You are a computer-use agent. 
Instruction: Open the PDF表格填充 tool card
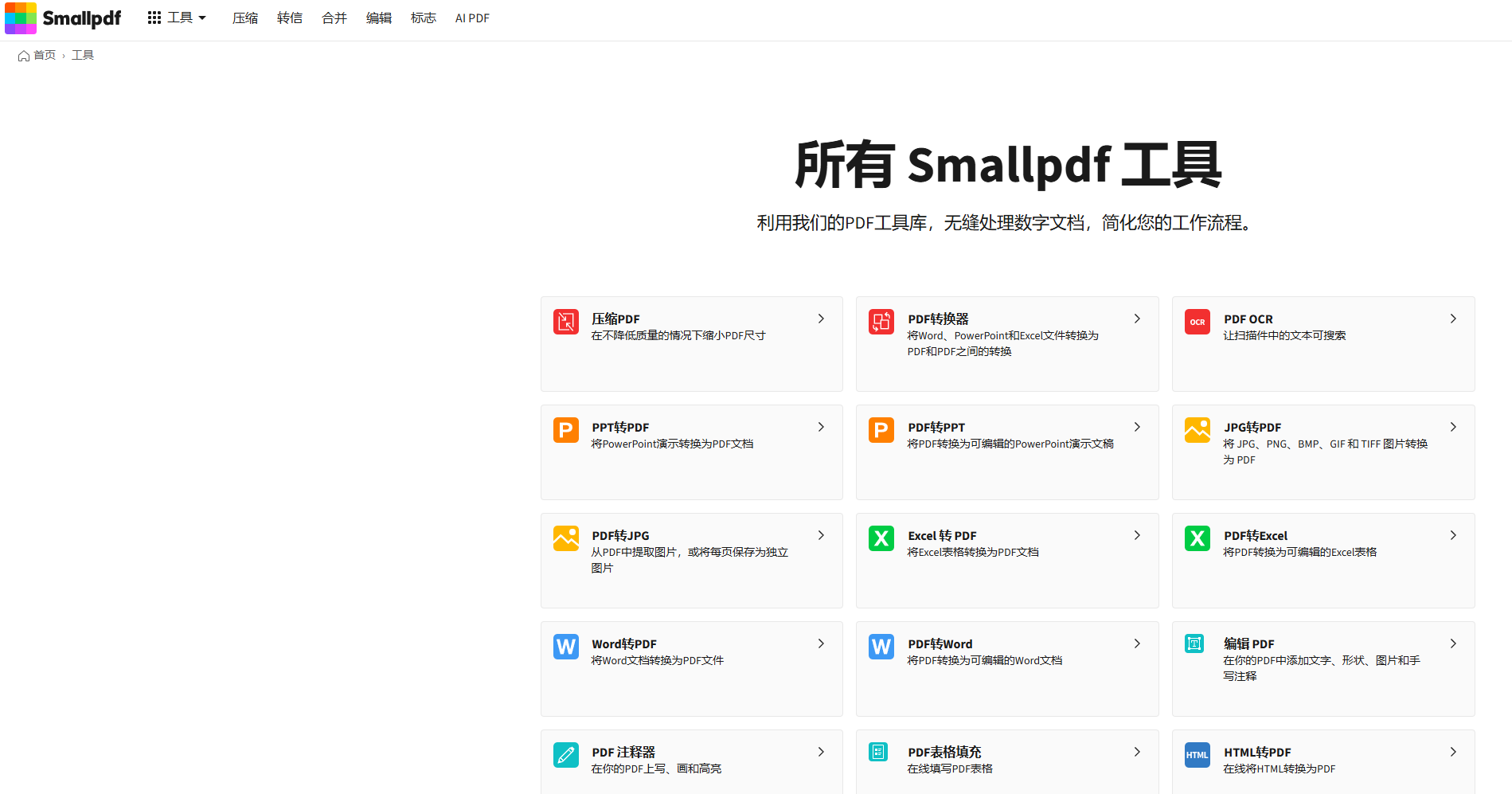point(1006,760)
